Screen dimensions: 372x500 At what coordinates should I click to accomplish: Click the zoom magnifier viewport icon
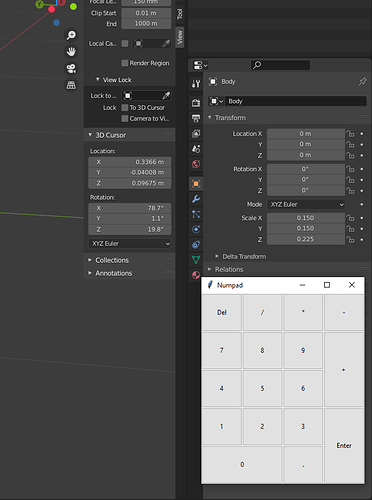tap(71, 35)
